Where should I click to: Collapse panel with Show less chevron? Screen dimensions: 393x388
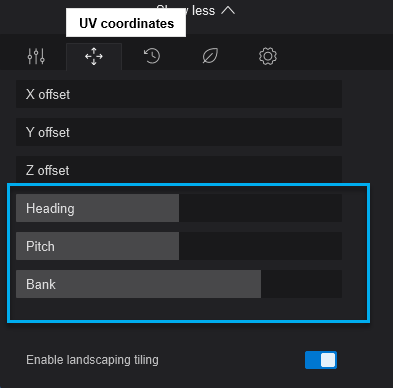pos(228,11)
